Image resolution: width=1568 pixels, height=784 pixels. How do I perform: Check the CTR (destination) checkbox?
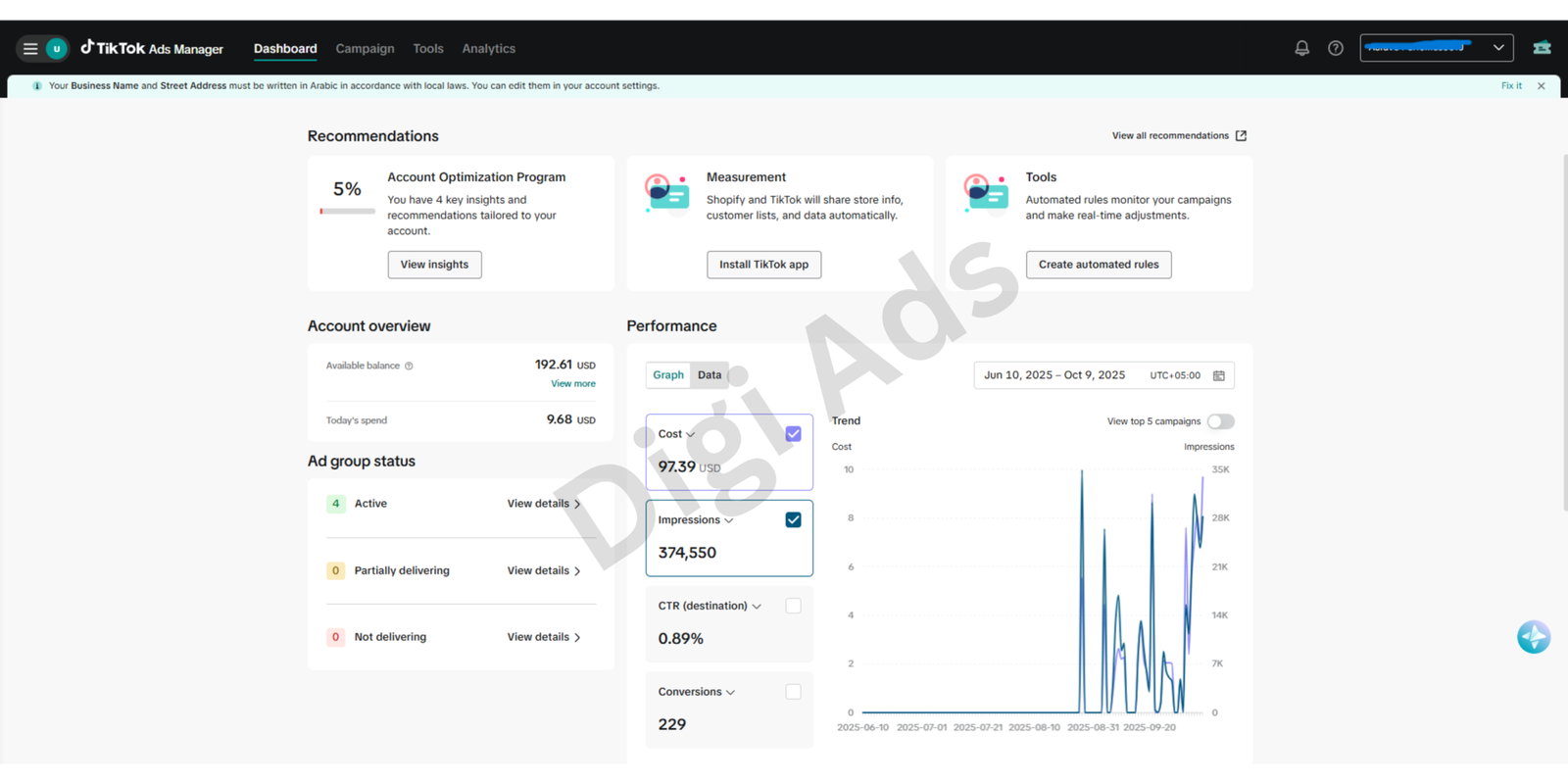pos(793,607)
